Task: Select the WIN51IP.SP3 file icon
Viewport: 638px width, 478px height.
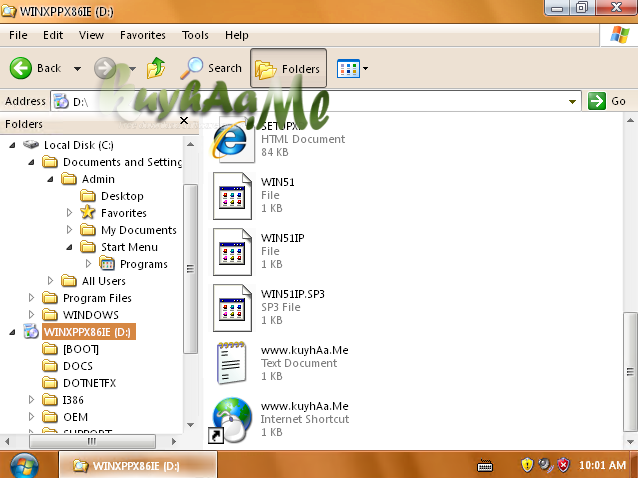Action: (x=232, y=308)
